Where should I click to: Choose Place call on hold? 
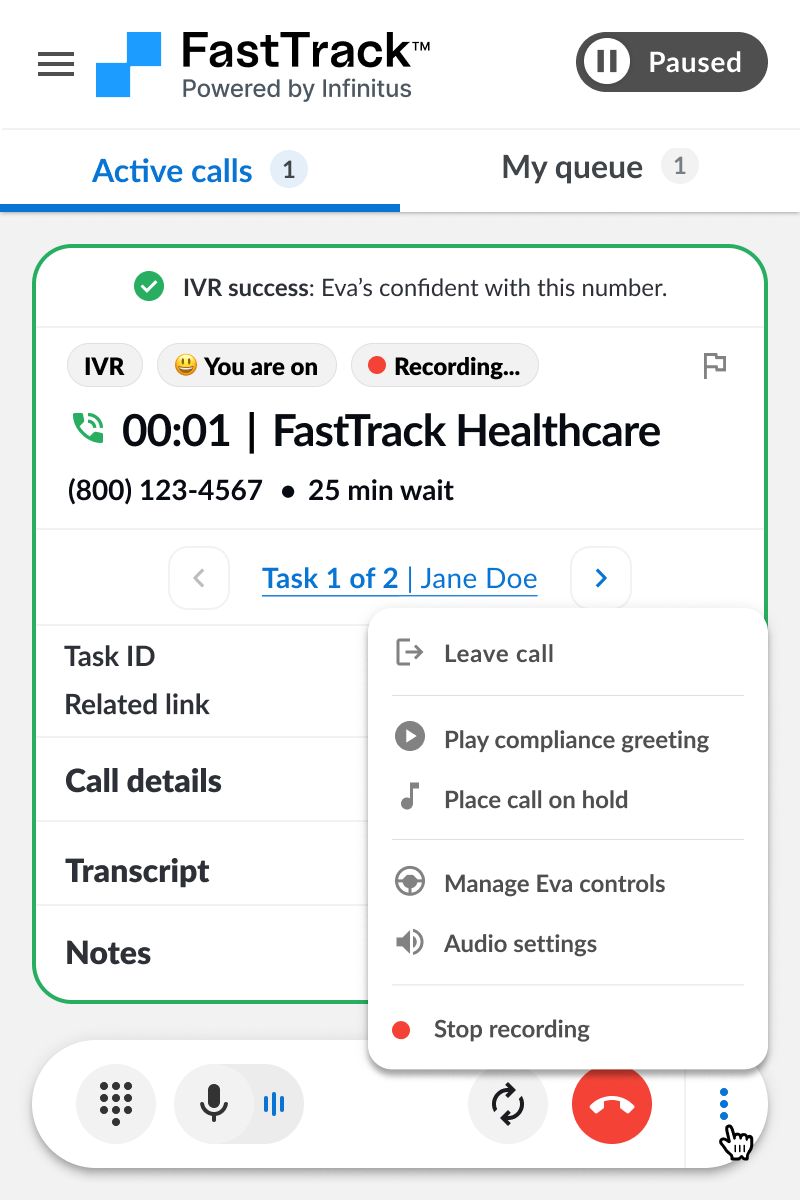[568, 799]
